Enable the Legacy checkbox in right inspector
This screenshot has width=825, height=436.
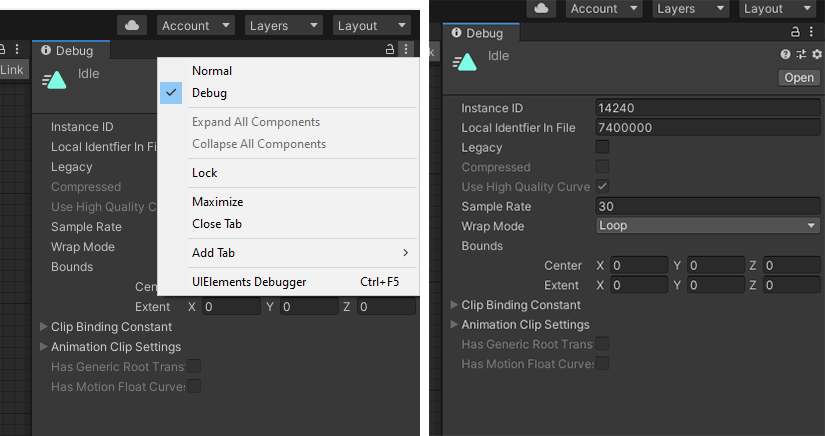(602, 147)
